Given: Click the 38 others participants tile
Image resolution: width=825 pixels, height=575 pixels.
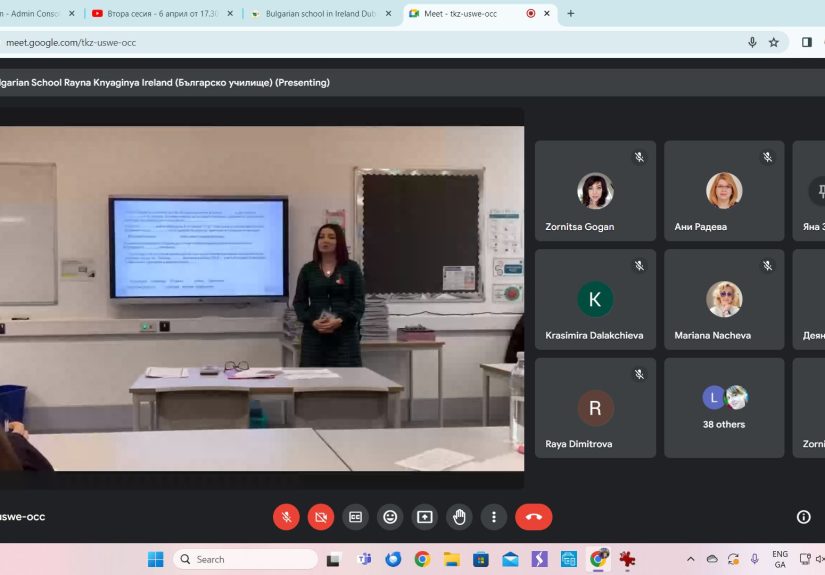Looking at the screenshot, I should [724, 408].
